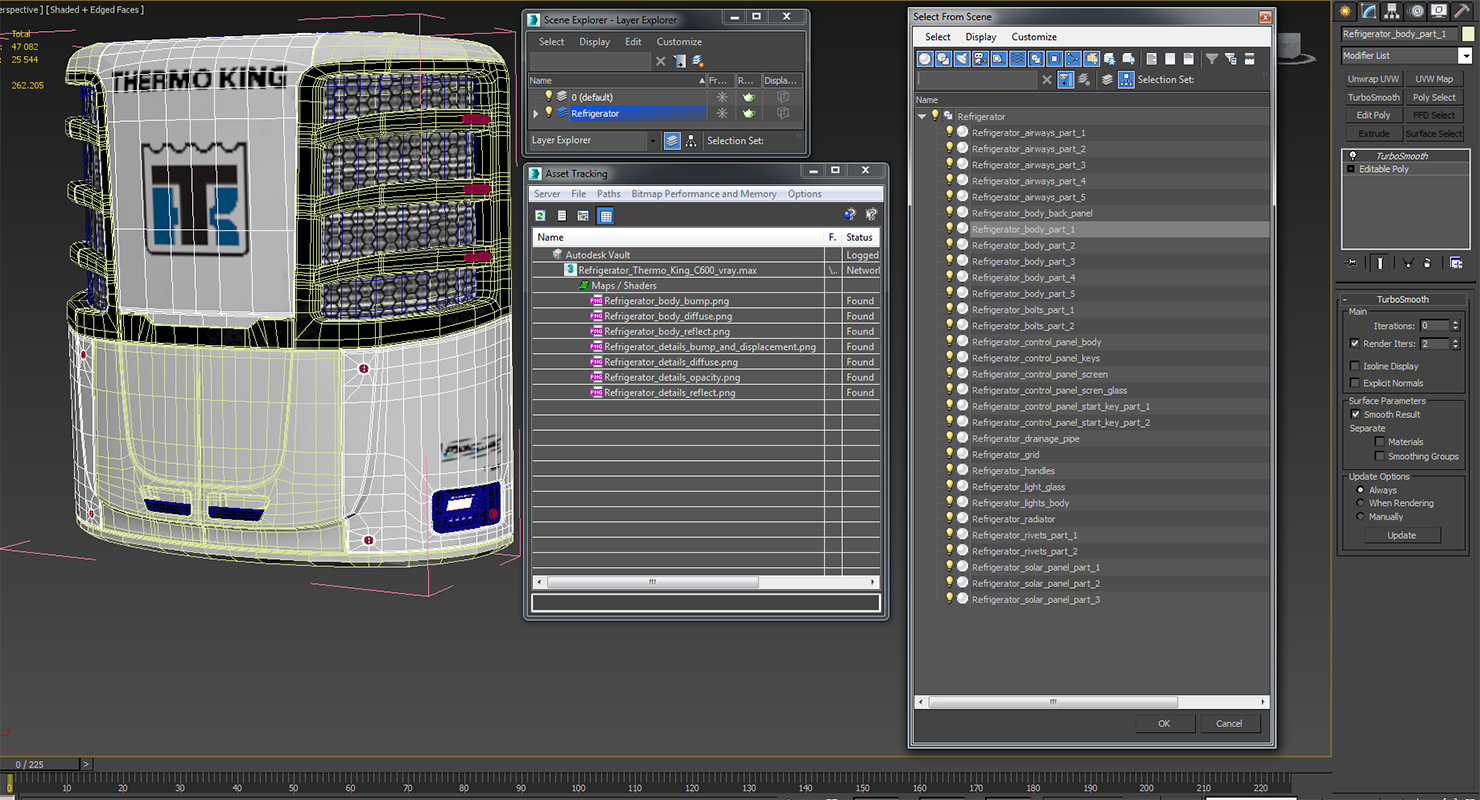Select Manually update option

click(1360, 517)
